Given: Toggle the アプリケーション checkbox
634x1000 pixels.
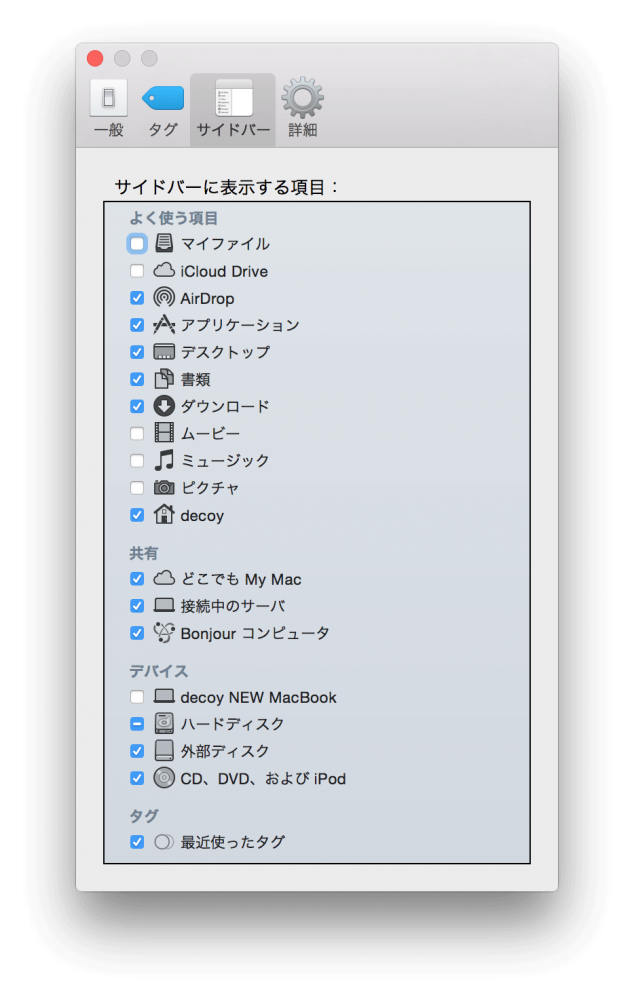Looking at the screenshot, I should pos(136,325).
